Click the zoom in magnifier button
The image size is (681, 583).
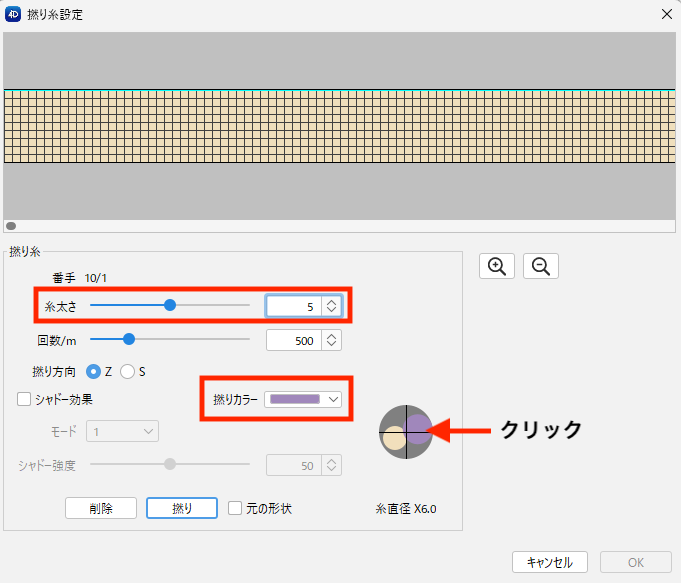click(x=497, y=266)
